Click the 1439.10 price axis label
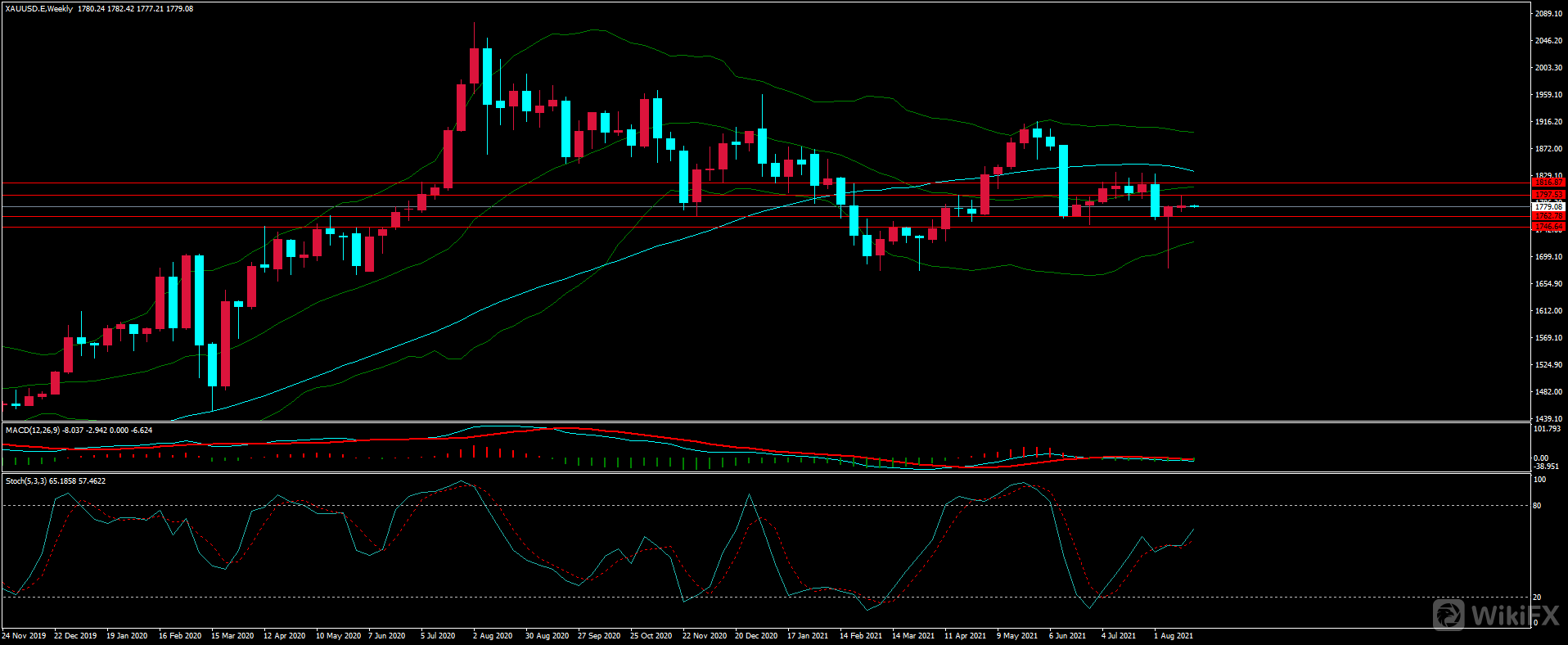 1548,418
